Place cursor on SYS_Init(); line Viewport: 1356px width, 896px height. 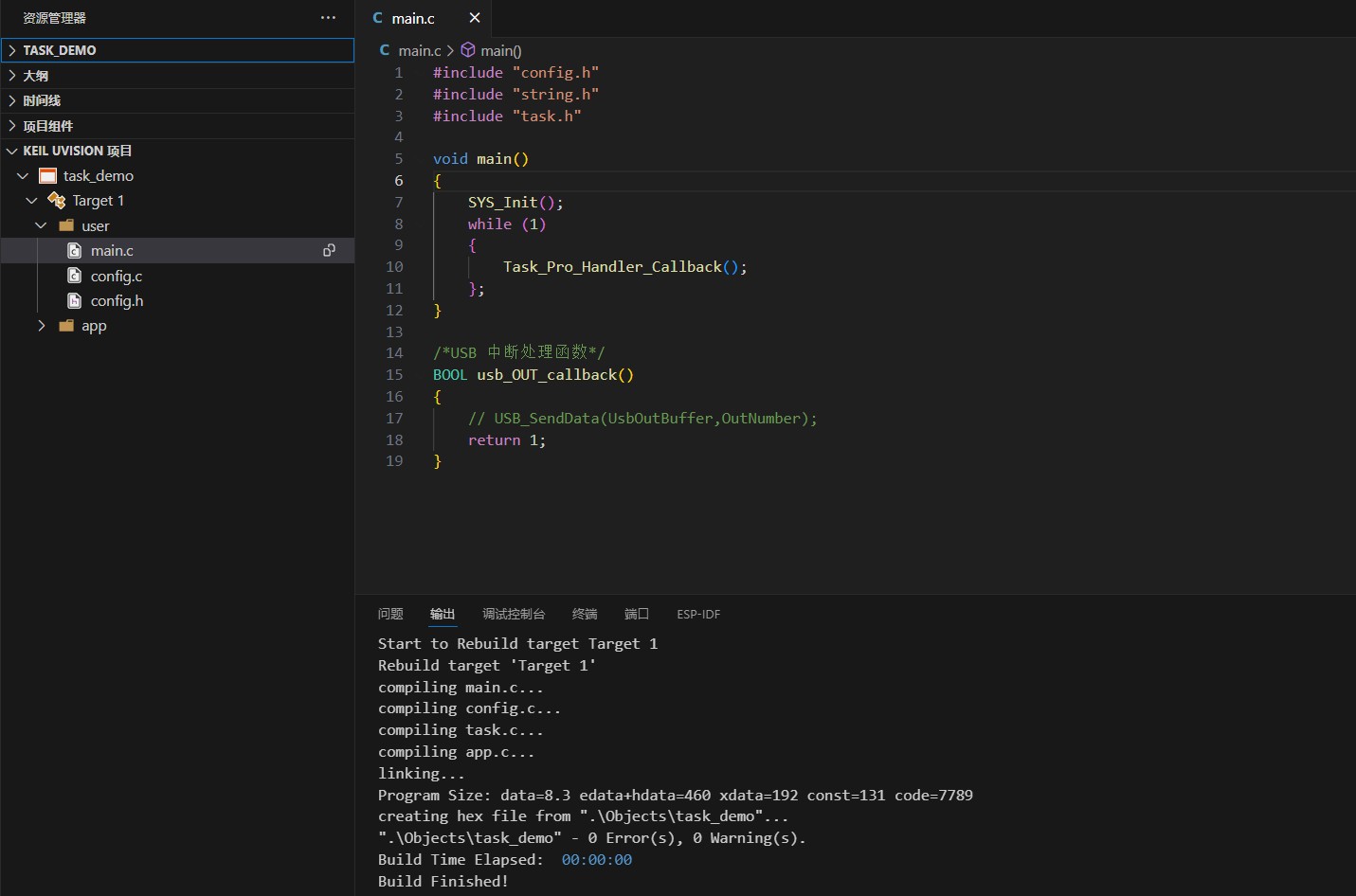[x=515, y=203]
